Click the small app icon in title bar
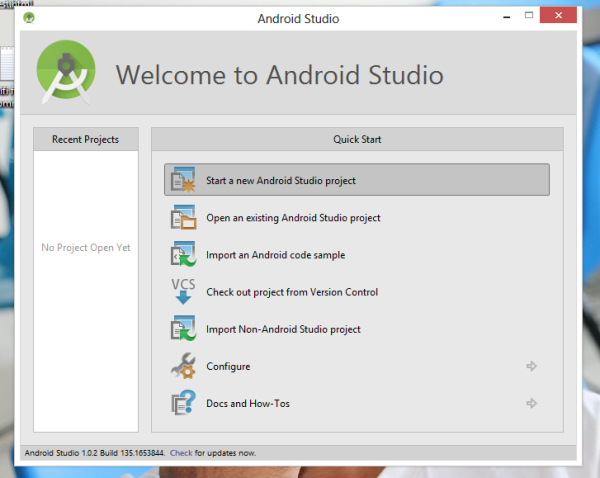 [29, 17]
